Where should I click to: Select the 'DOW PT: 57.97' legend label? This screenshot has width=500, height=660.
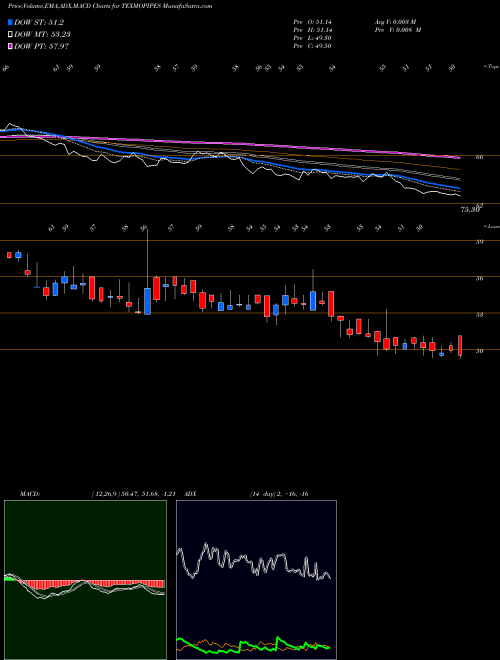click(x=42, y=46)
